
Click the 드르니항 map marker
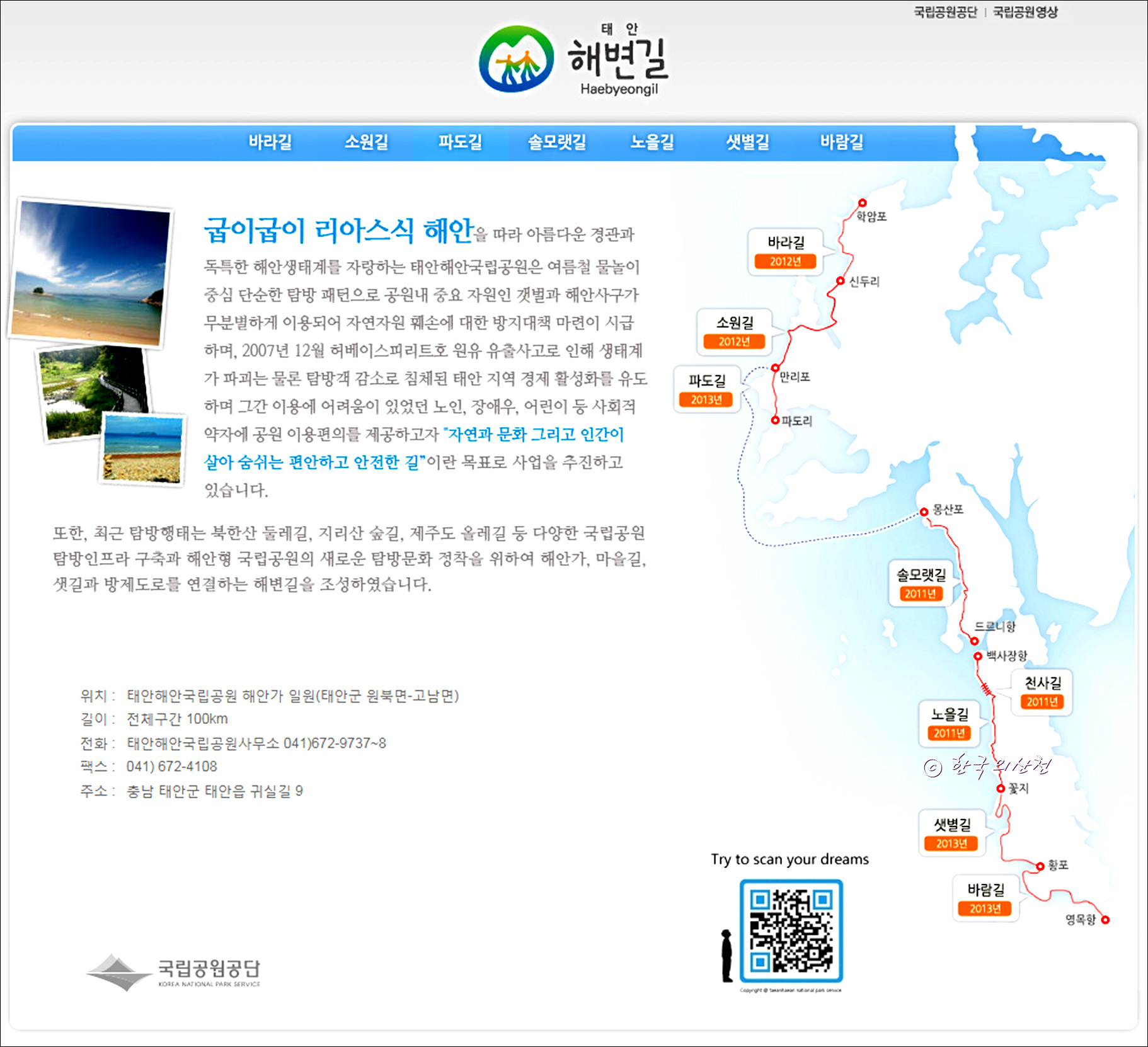(x=974, y=641)
